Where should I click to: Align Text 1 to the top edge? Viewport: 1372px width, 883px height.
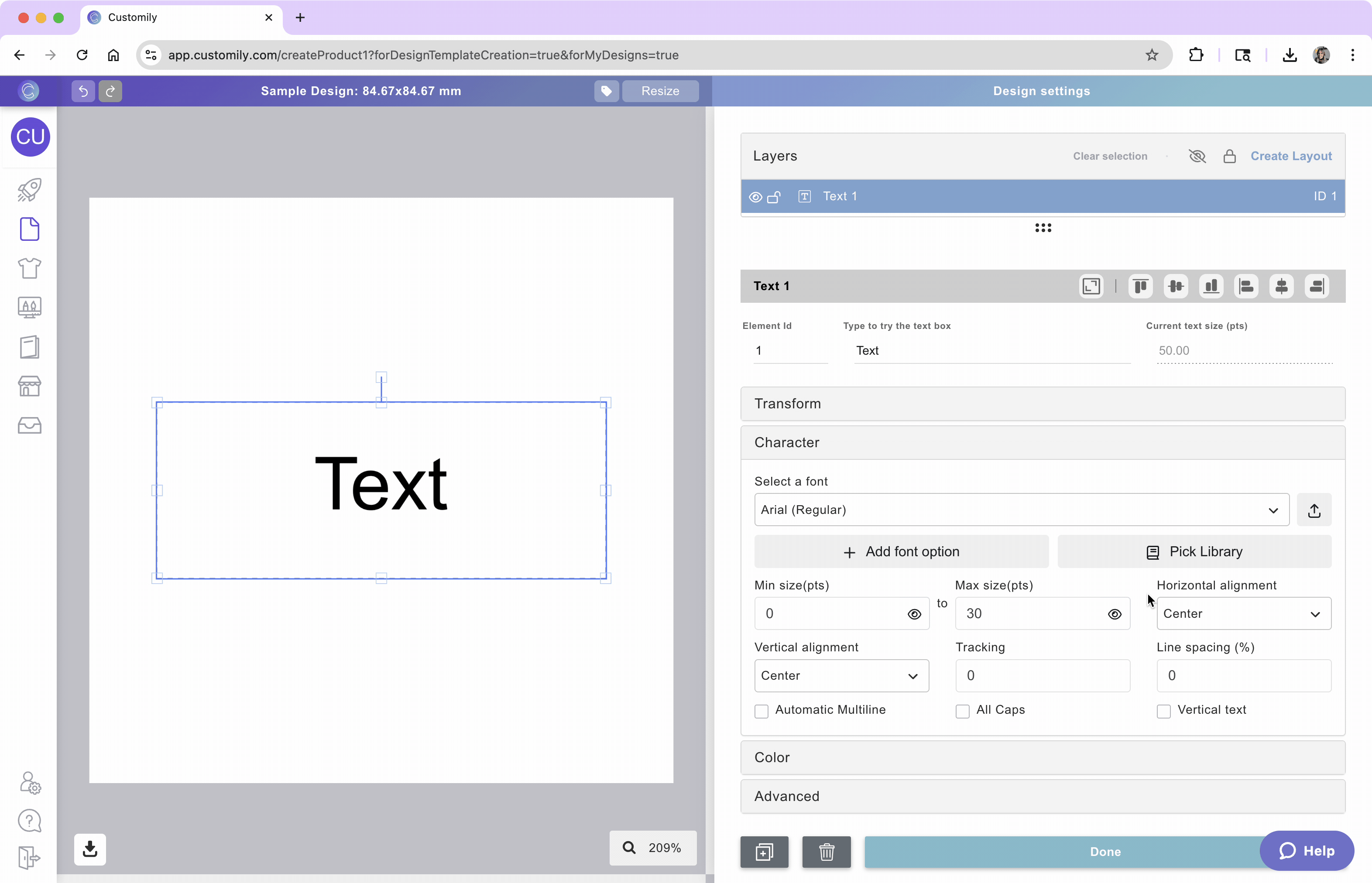tap(1140, 286)
